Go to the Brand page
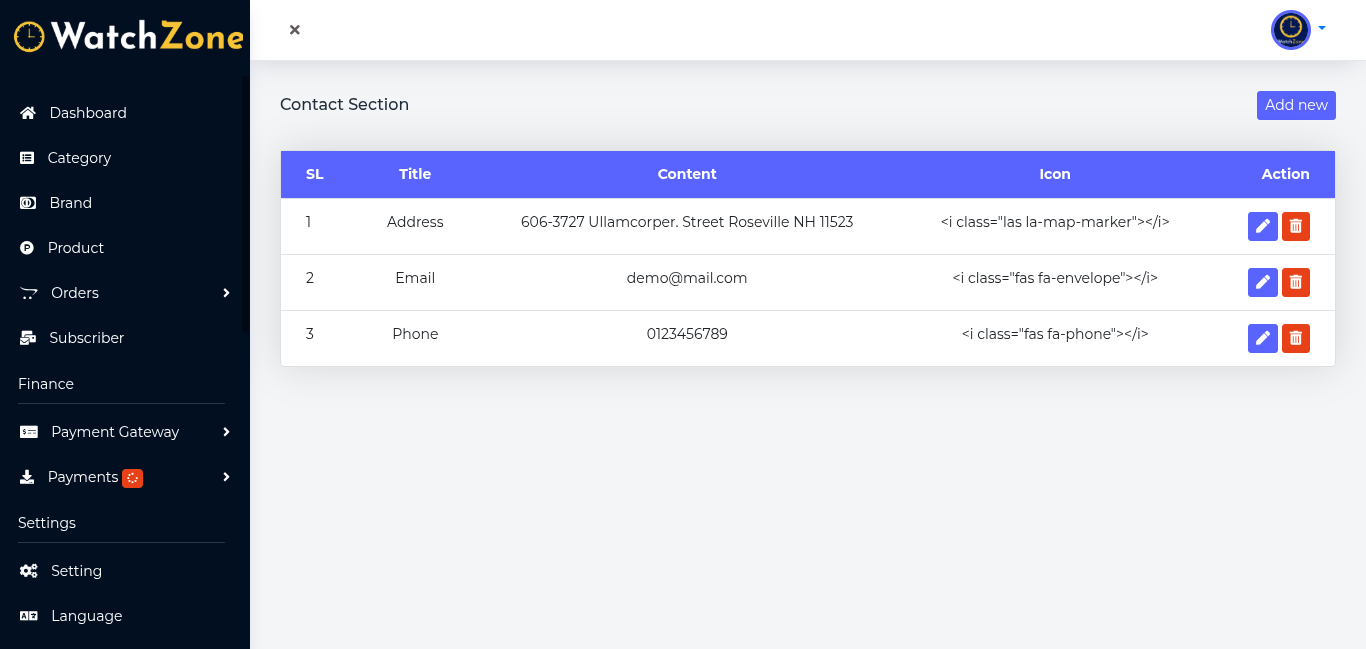 [x=70, y=203]
